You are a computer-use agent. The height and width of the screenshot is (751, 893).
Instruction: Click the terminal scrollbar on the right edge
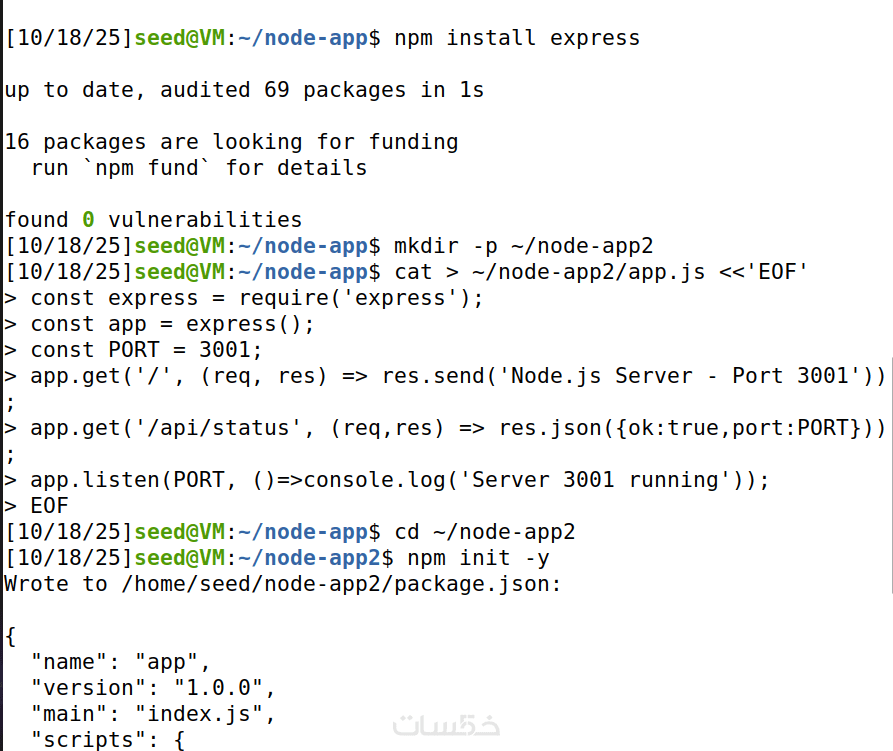pyautogui.click(x=889, y=475)
